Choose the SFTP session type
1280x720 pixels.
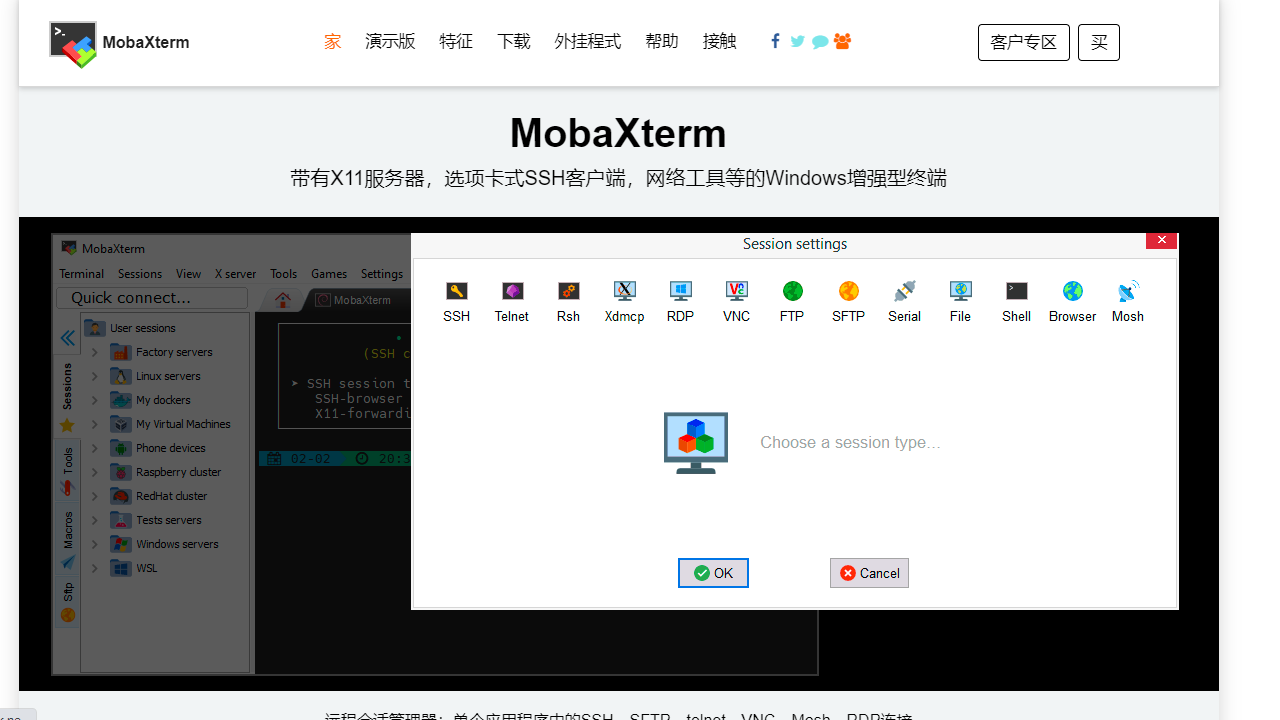pos(848,300)
